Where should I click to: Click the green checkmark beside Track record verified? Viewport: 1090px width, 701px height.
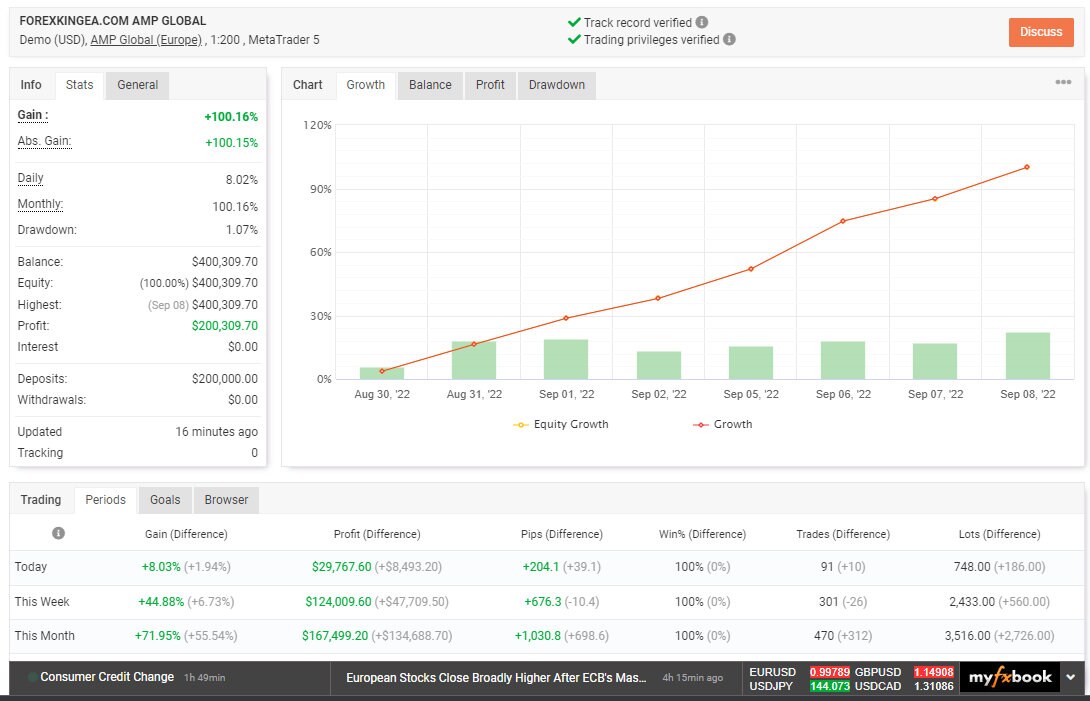tap(575, 20)
